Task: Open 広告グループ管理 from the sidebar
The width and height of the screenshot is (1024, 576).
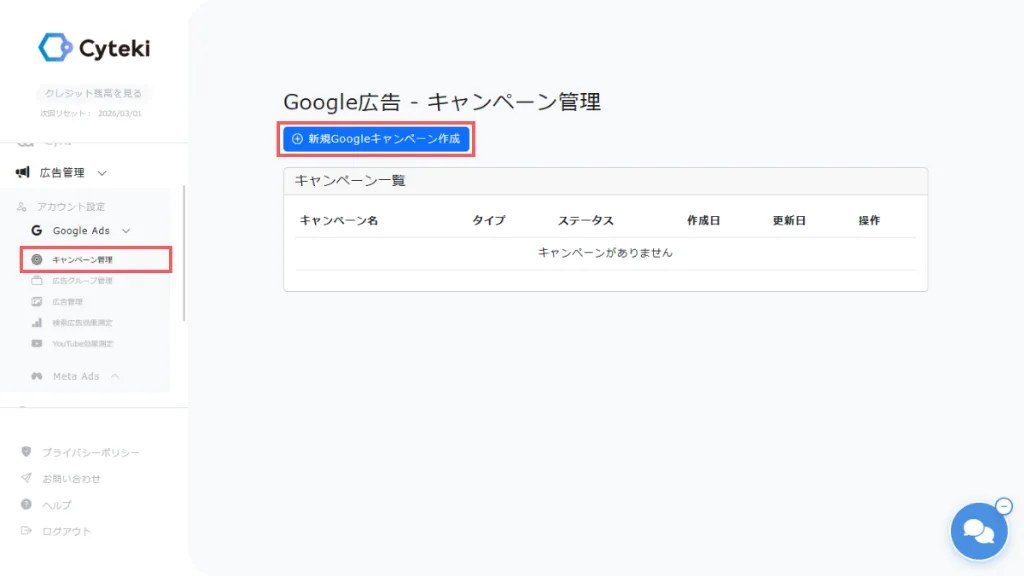Action: pos(82,281)
